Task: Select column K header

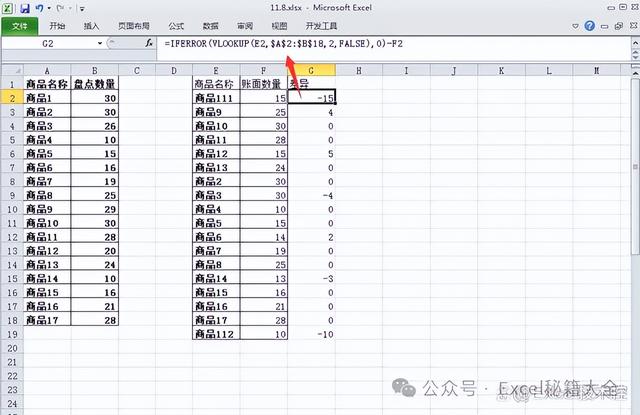Action: [501, 71]
